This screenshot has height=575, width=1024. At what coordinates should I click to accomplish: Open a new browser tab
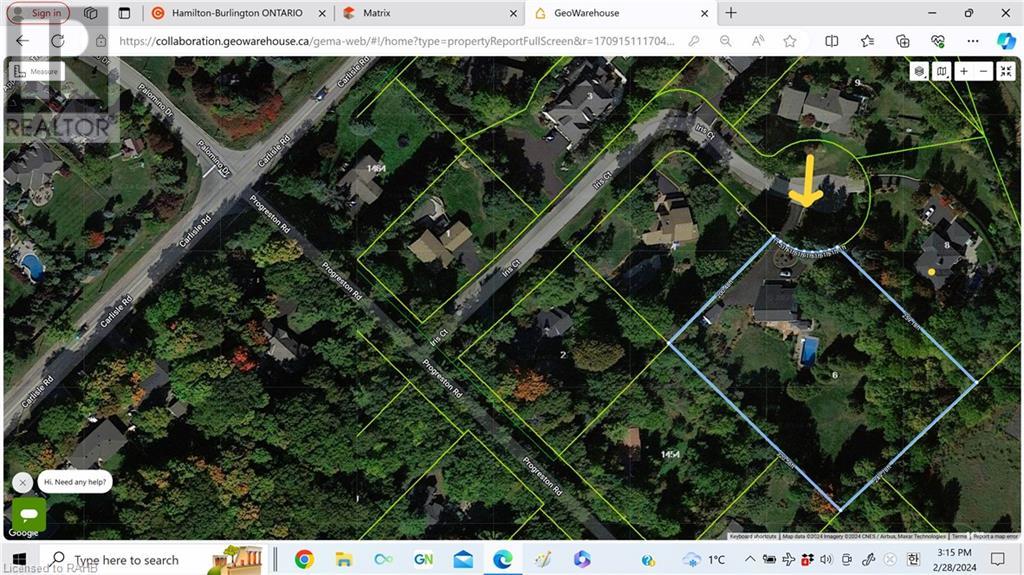731,13
